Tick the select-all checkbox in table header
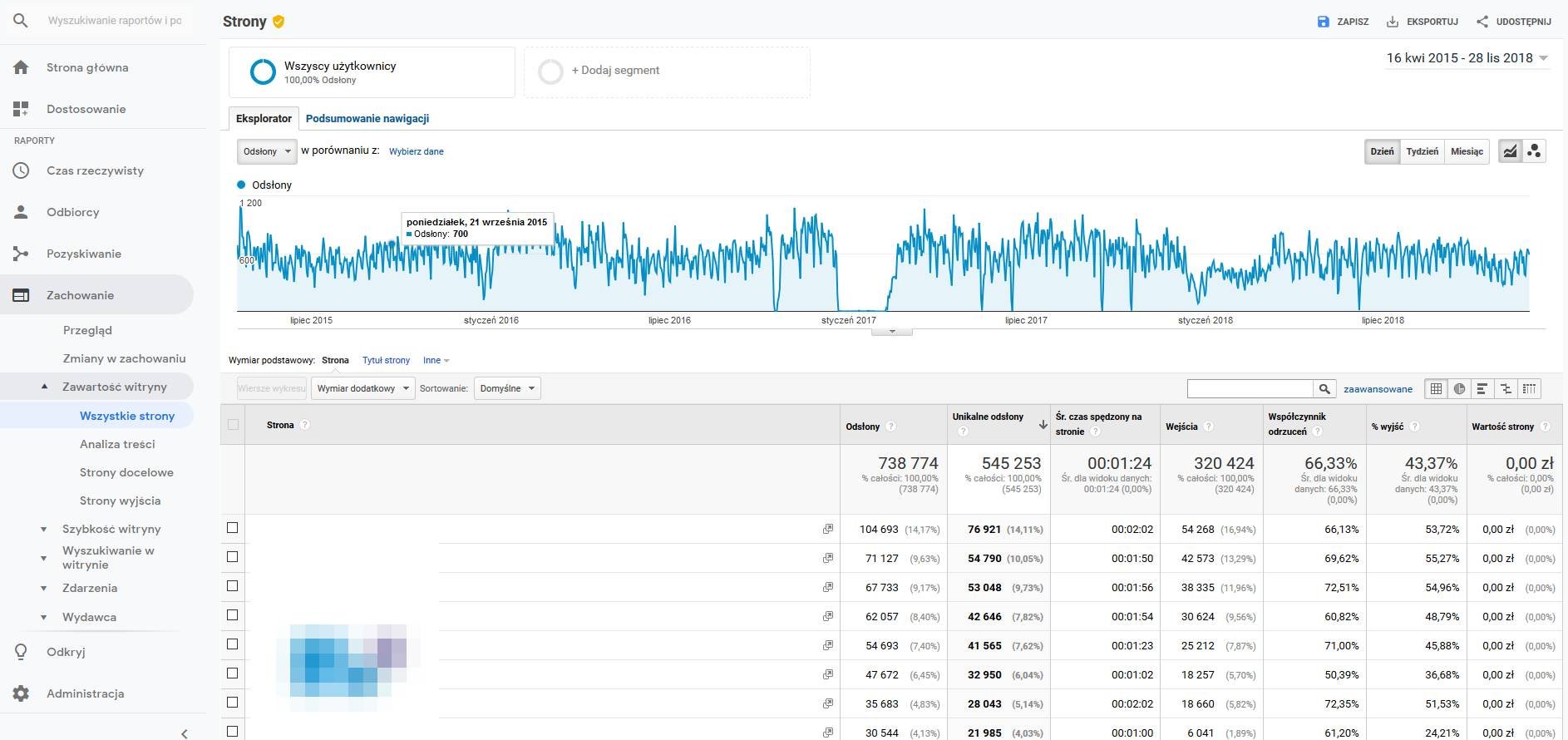This screenshot has width=1568, height=740. coord(233,425)
